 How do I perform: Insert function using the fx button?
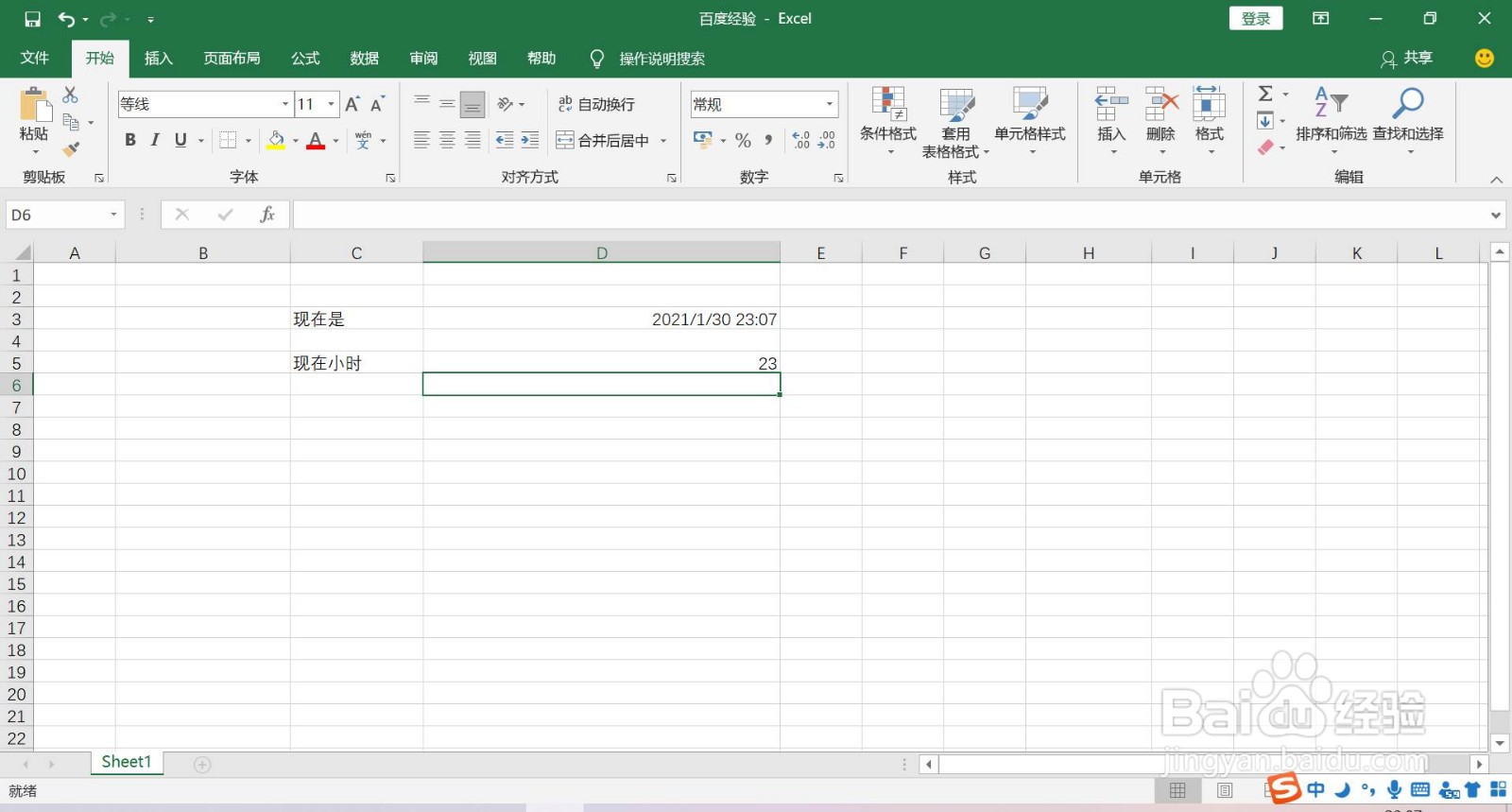tap(267, 215)
